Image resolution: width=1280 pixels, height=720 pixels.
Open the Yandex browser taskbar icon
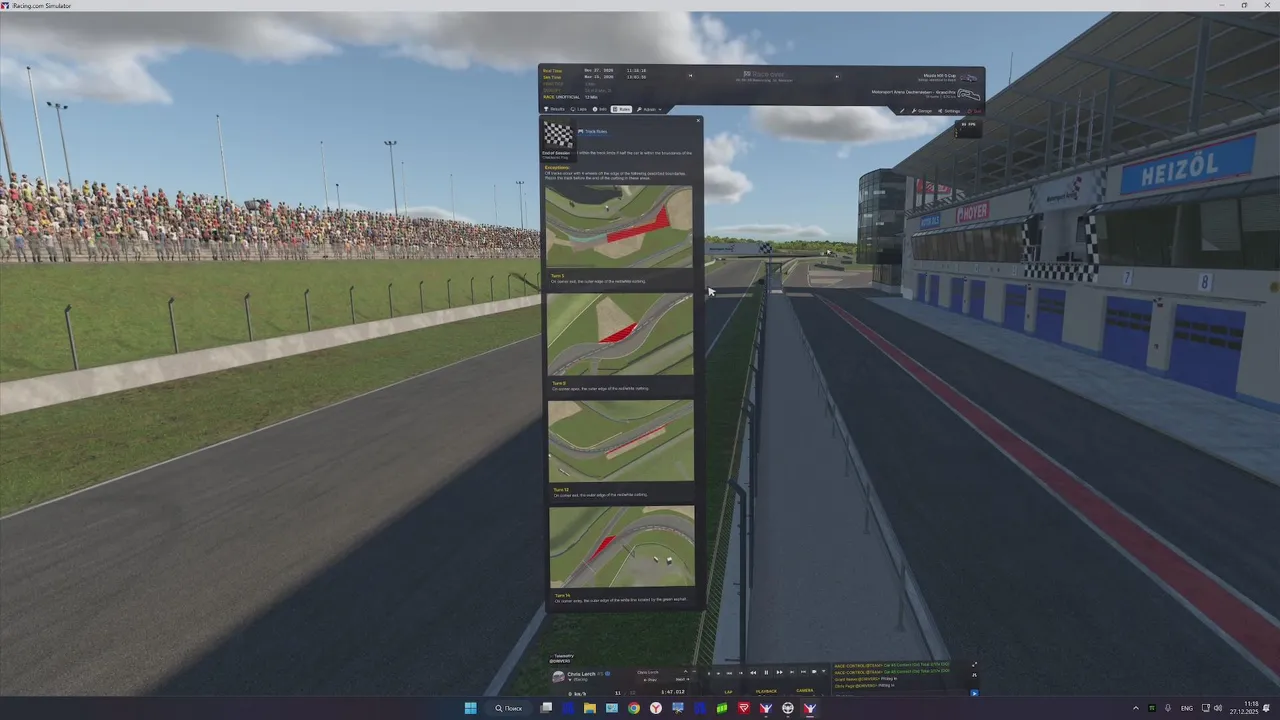[656, 708]
